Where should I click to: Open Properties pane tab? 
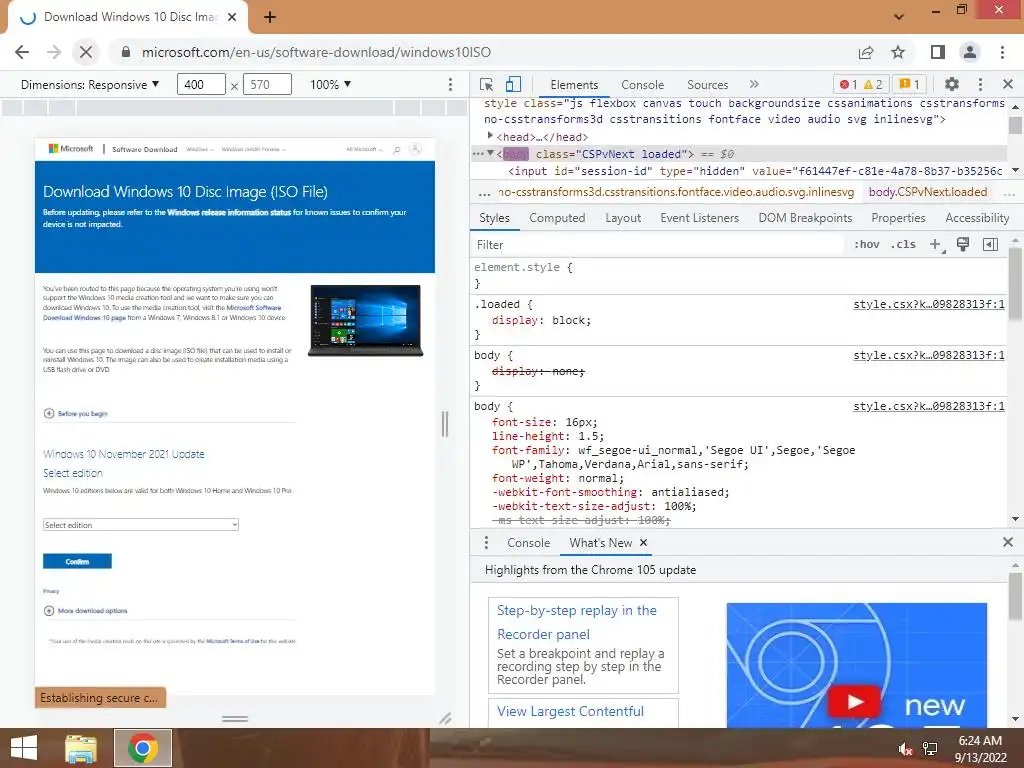tap(898, 218)
